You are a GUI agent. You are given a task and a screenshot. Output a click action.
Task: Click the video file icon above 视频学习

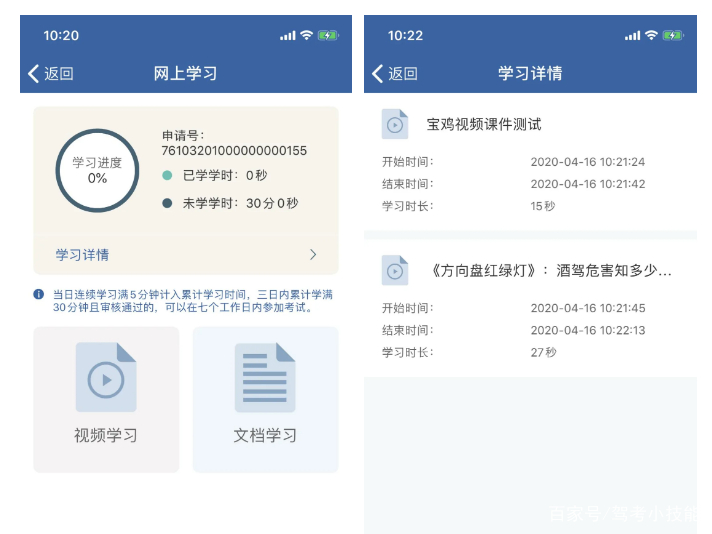click(106, 377)
